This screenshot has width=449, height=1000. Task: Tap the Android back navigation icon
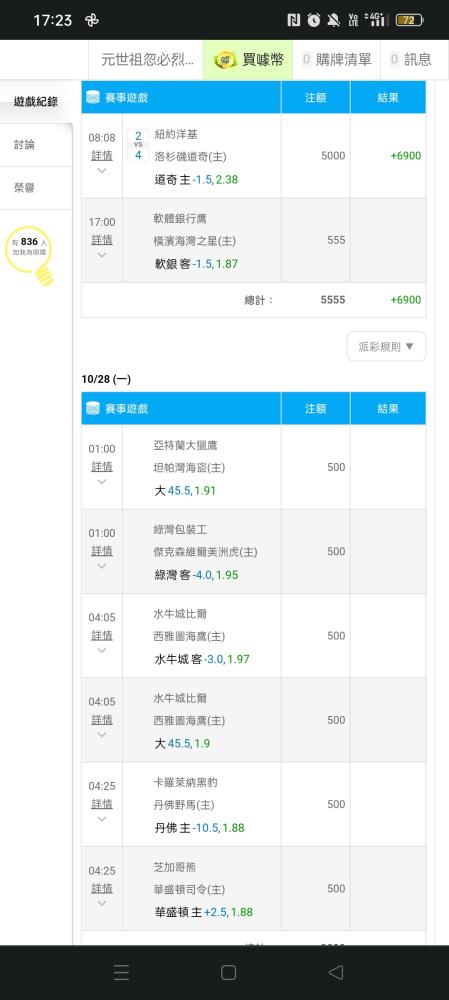click(335, 972)
